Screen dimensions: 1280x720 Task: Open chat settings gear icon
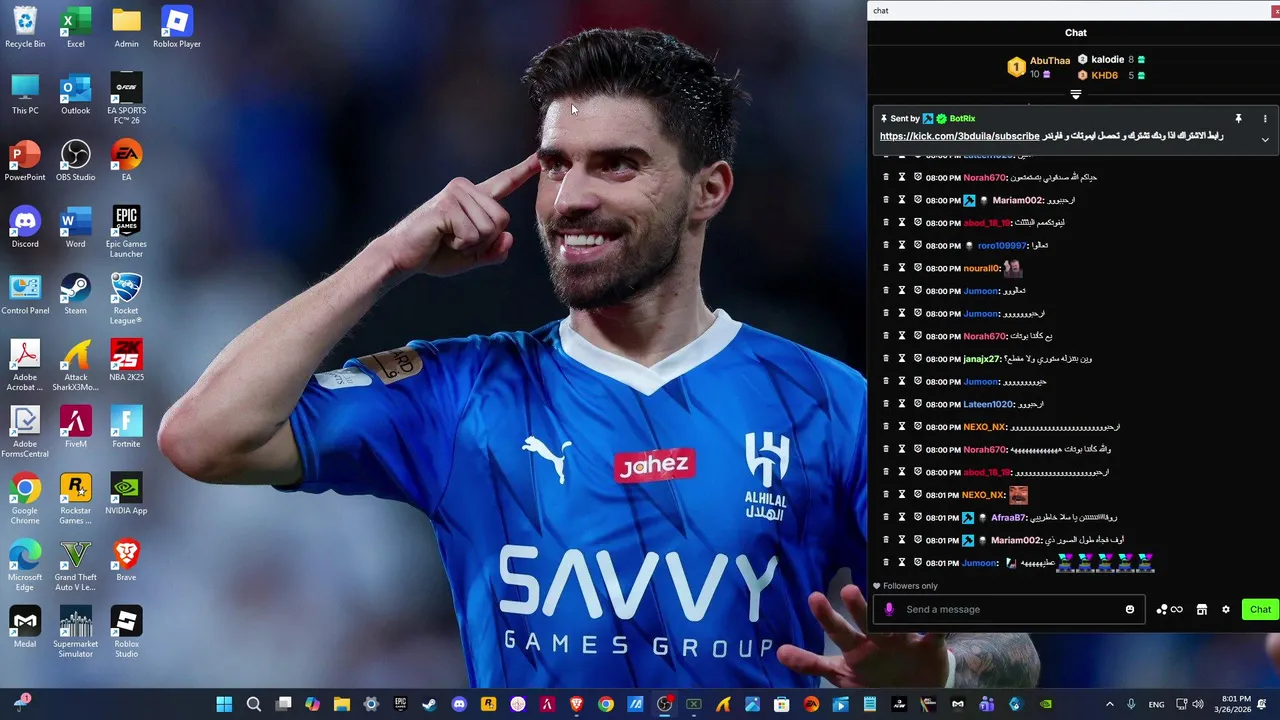click(1226, 609)
